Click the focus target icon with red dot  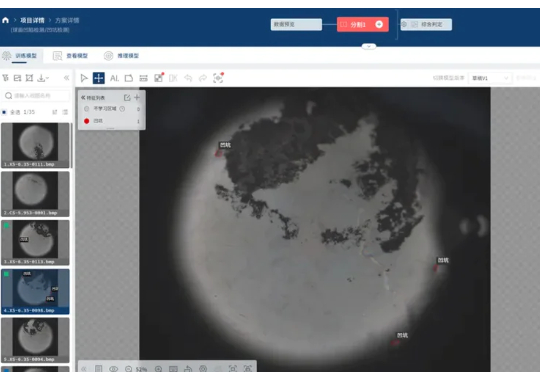pos(218,78)
